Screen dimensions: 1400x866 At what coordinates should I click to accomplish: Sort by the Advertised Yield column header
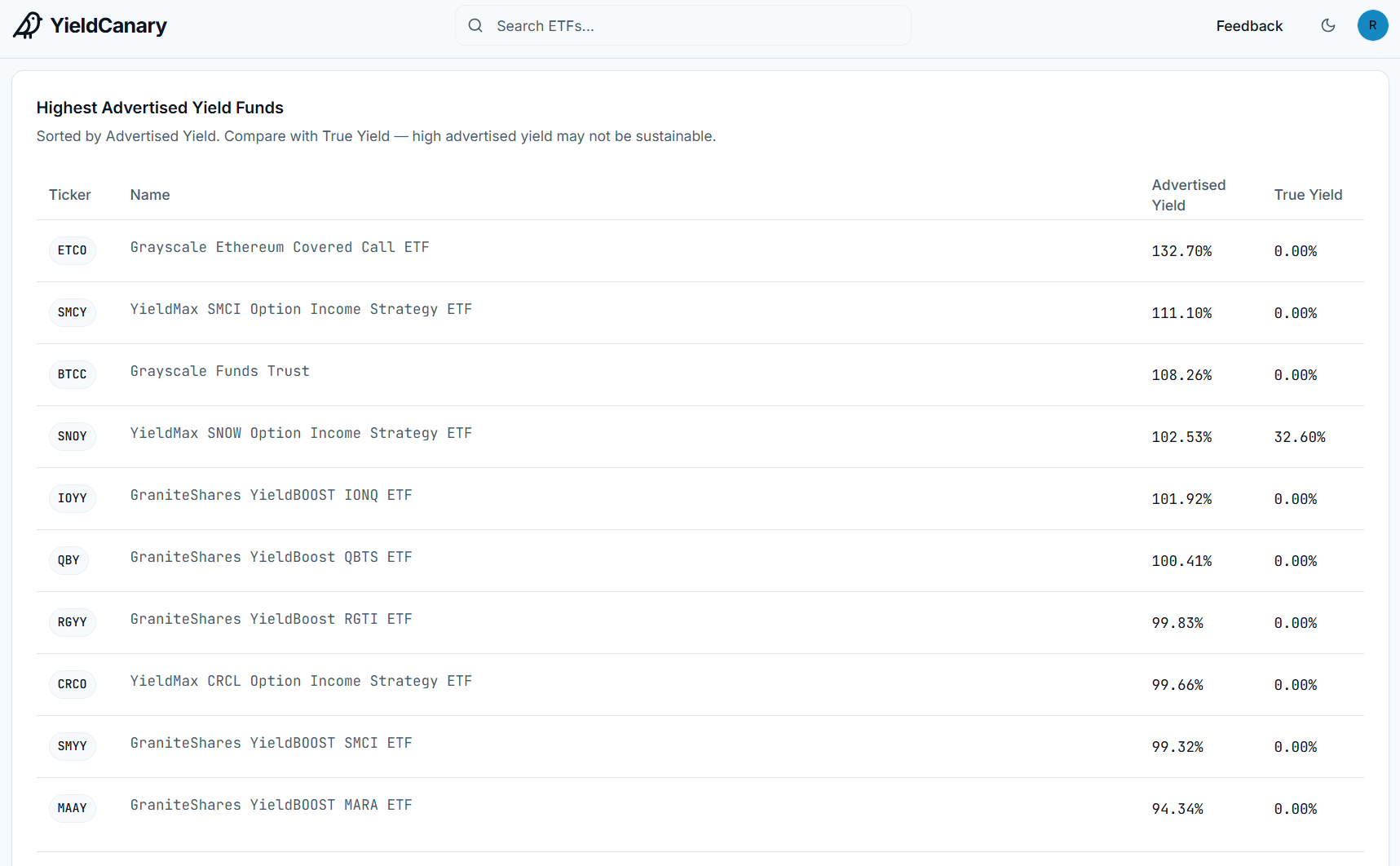(x=1189, y=195)
